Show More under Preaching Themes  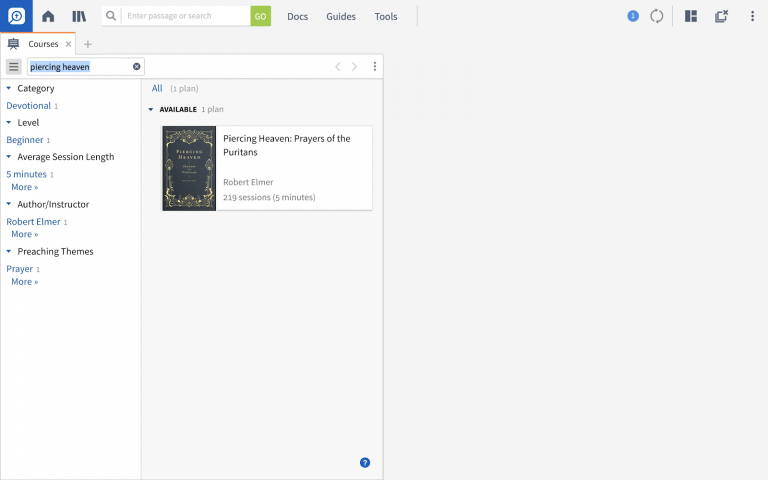(x=24, y=282)
